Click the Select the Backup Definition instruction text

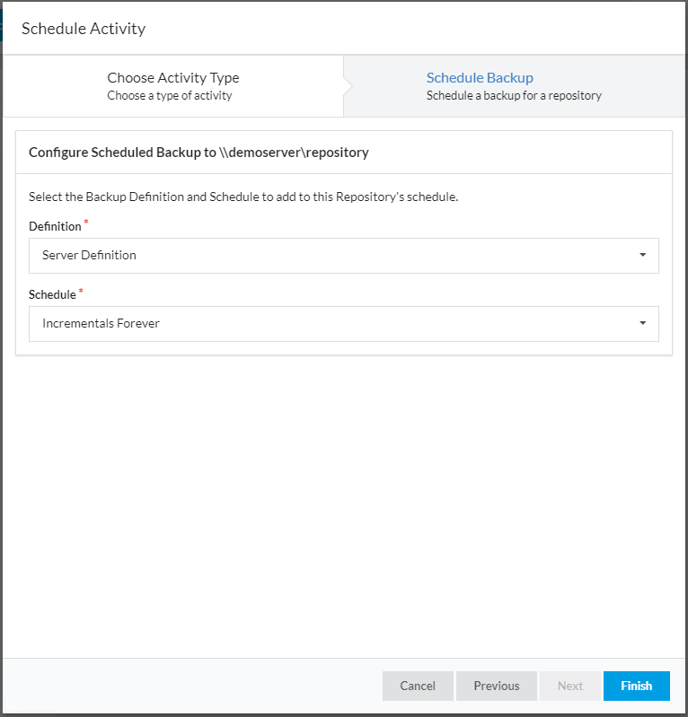pyautogui.click(x=243, y=197)
